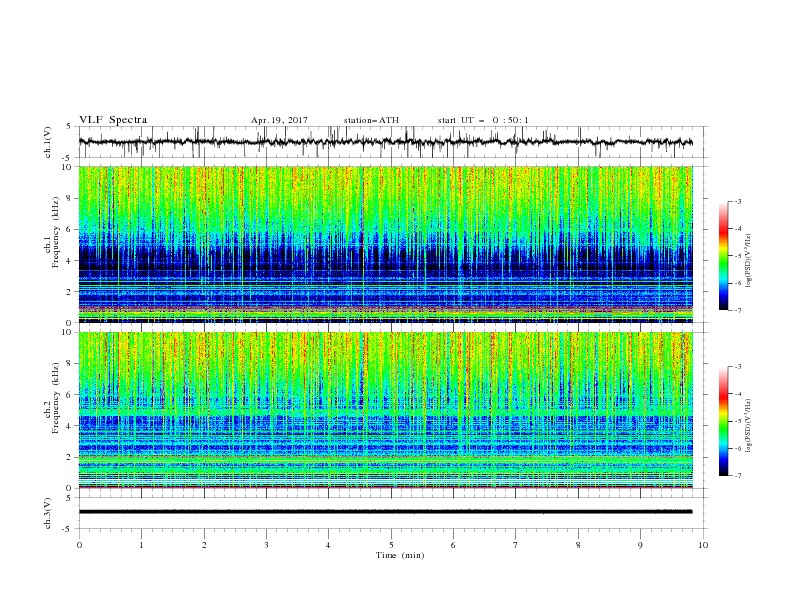The width and height of the screenshot is (792, 612).
Task: Click the 'start UT = 0 :50: 1' text
Action: point(483,120)
